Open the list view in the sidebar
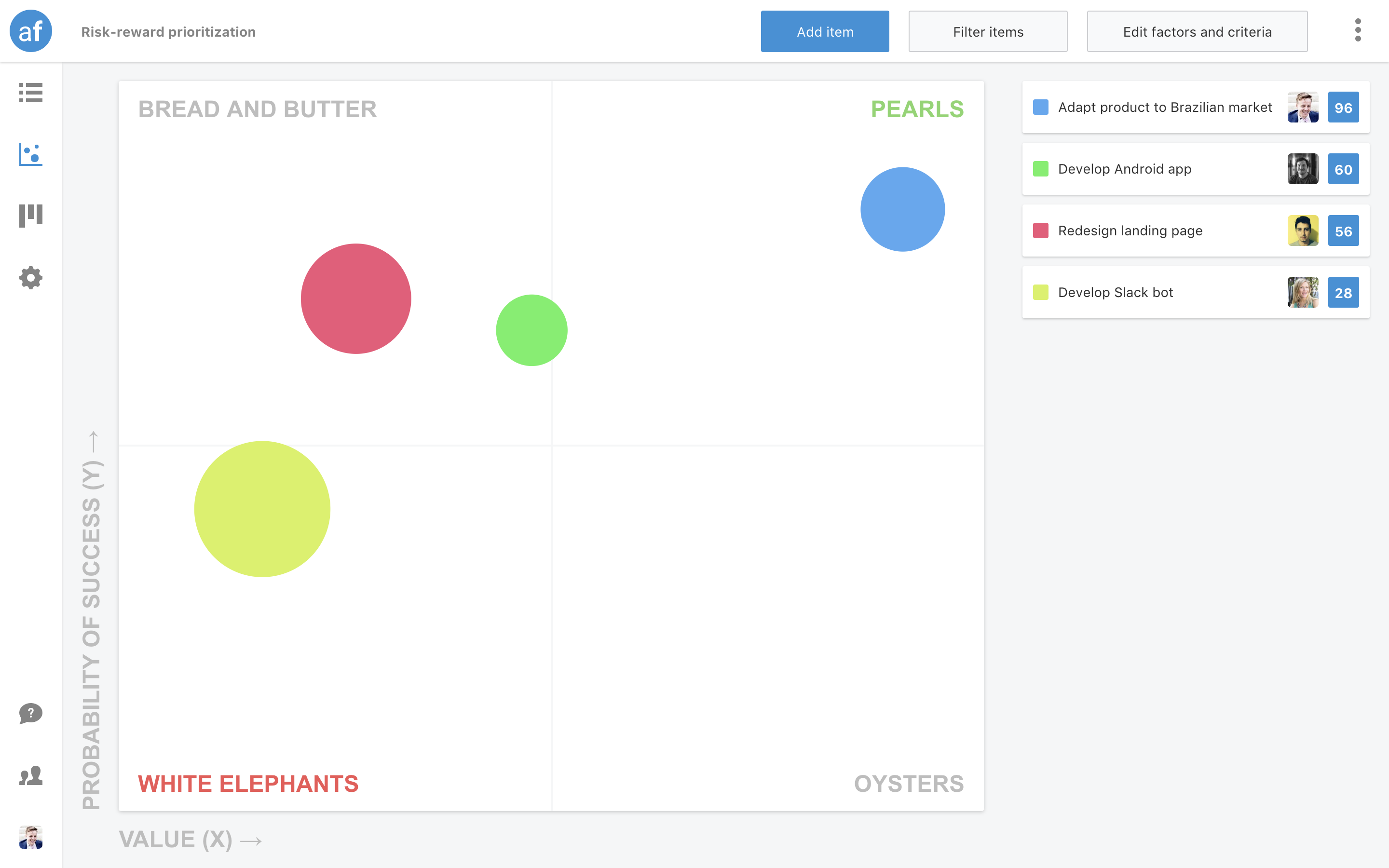 [30, 93]
